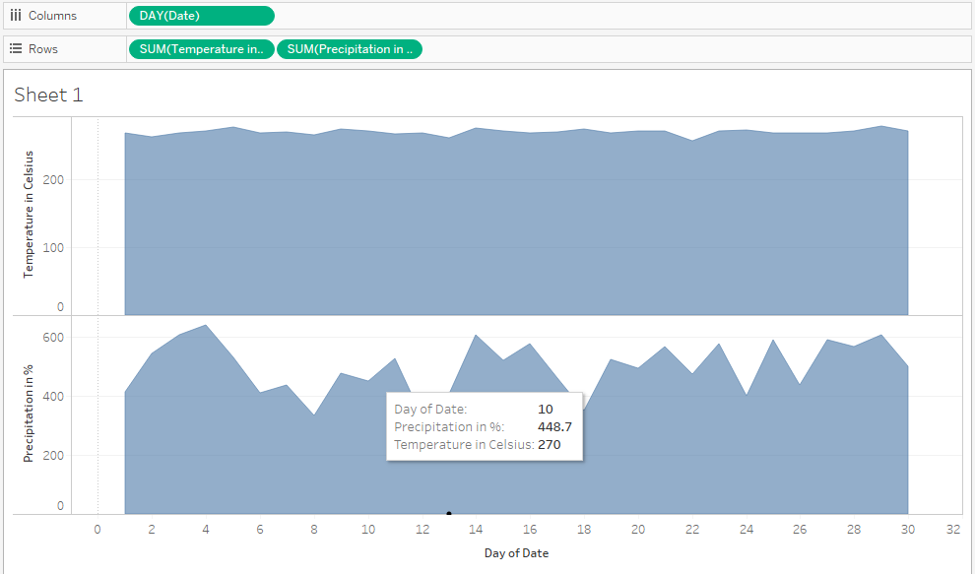Click the Temperature in Celsius axis title

(29, 214)
